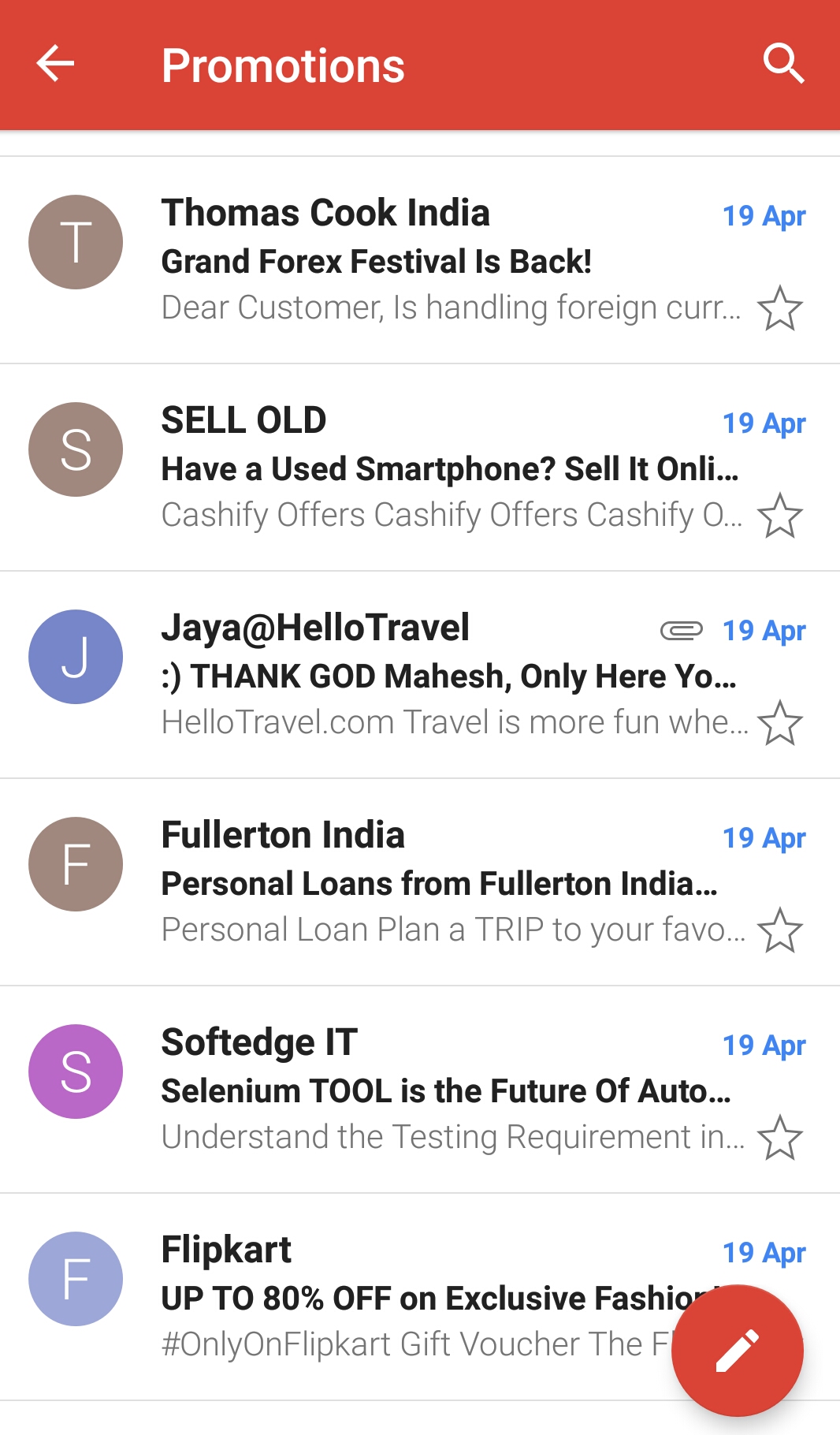Compose a new email with pencil button
Viewport: 840px width, 1435px height.
(x=738, y=1350)
